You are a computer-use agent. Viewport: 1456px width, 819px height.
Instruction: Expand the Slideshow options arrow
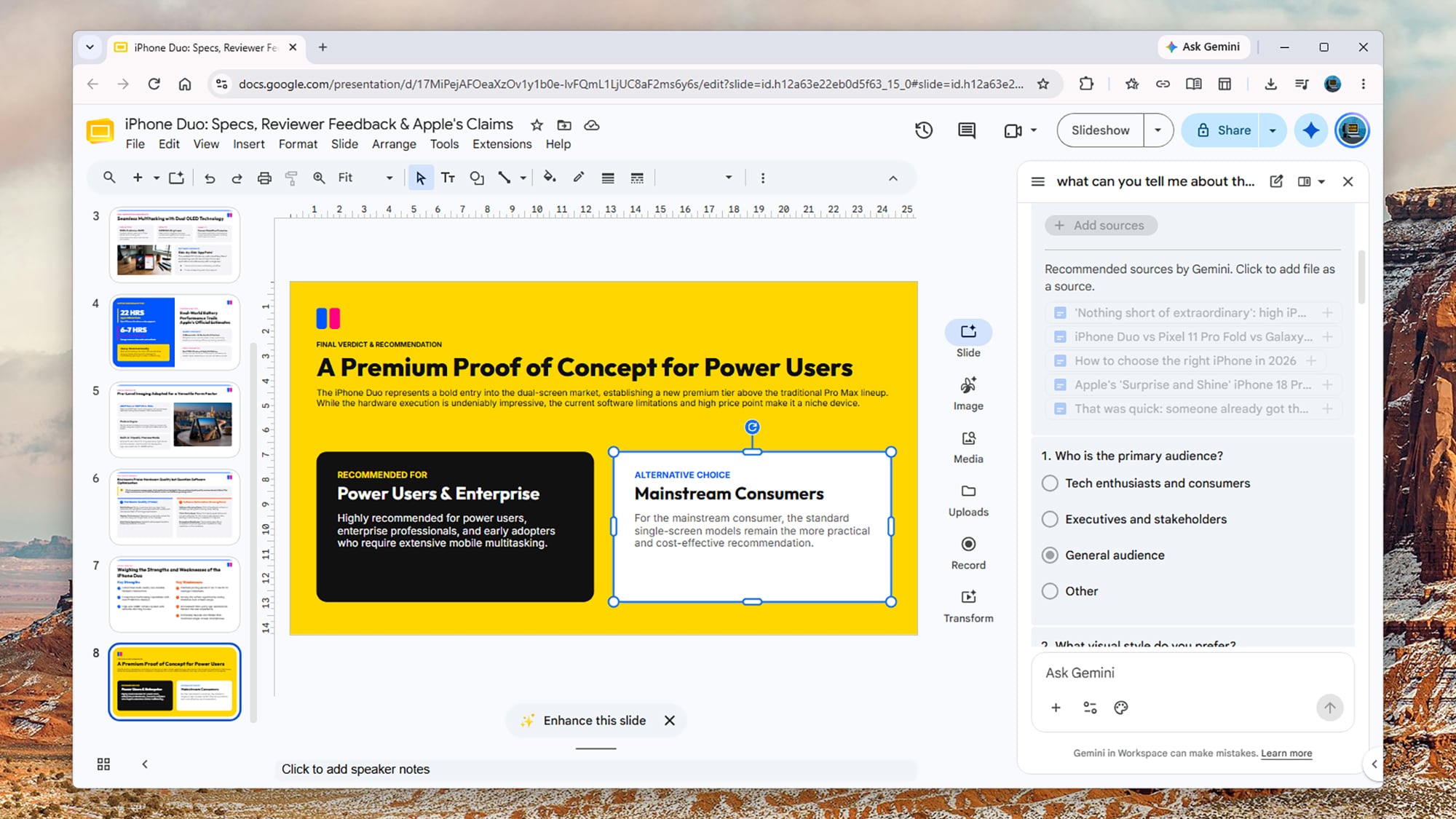click(x=1158, y=130)
